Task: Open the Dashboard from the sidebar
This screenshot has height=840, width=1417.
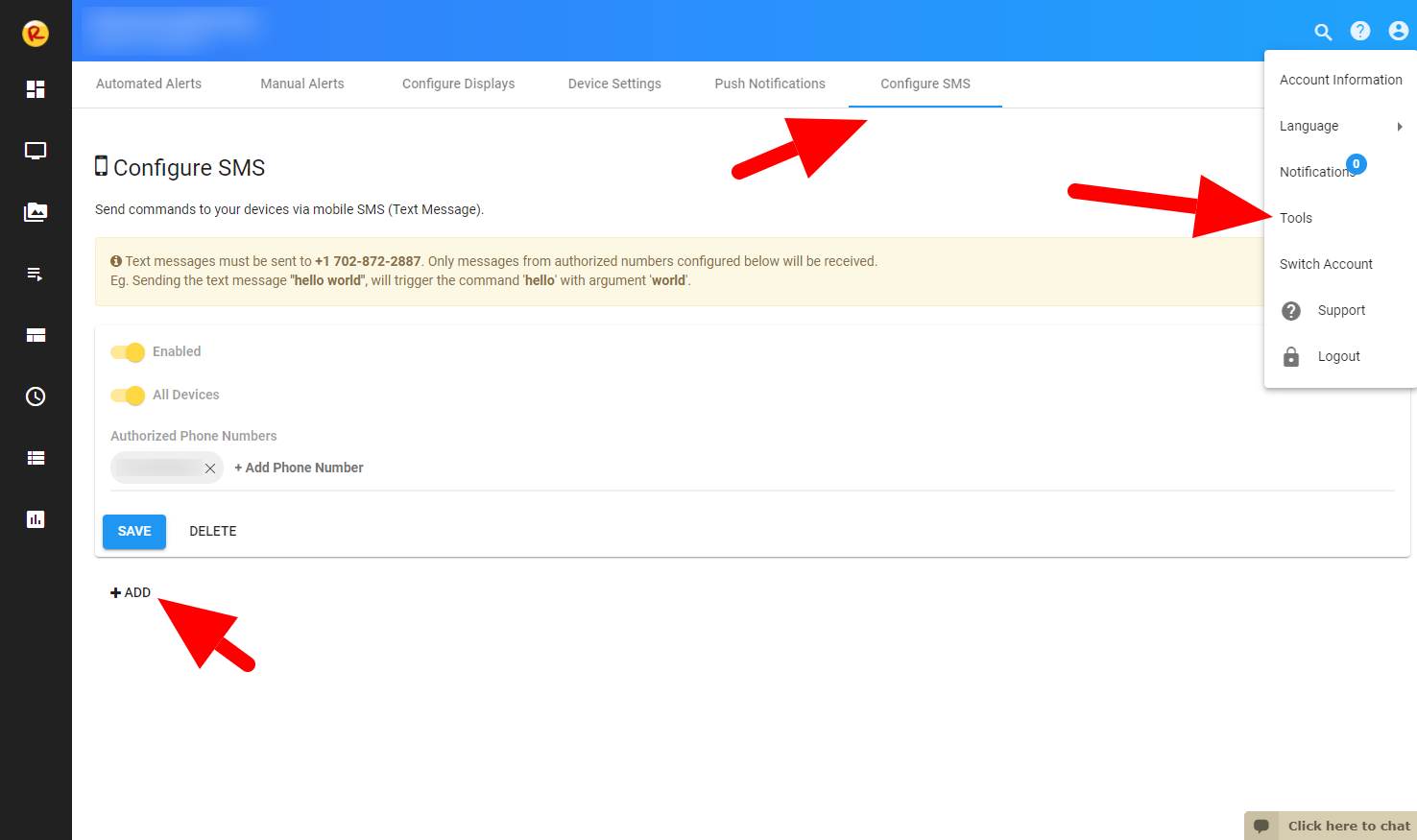Action: (36, 88)
